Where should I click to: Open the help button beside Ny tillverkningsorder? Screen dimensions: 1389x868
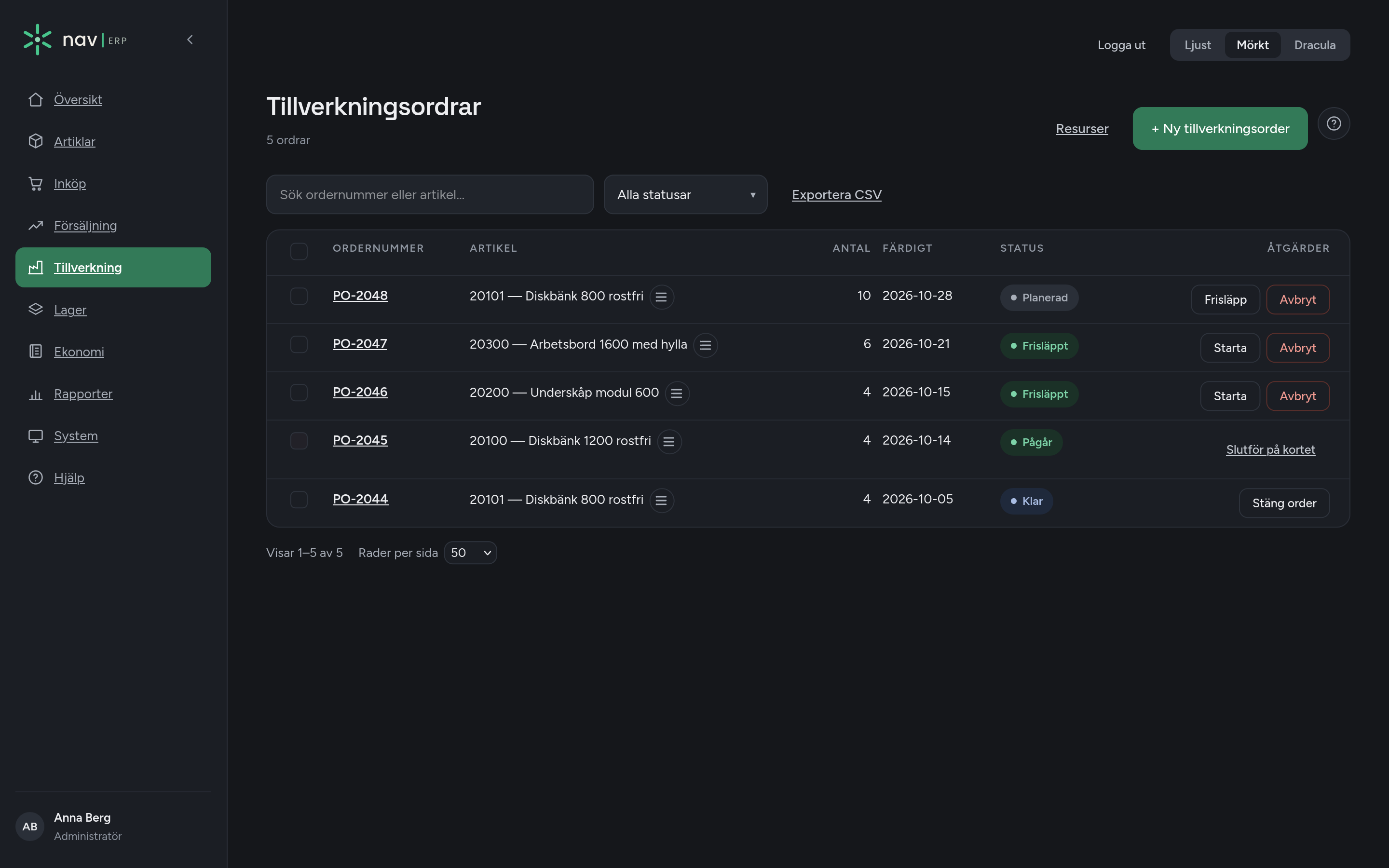point(1334,123)
